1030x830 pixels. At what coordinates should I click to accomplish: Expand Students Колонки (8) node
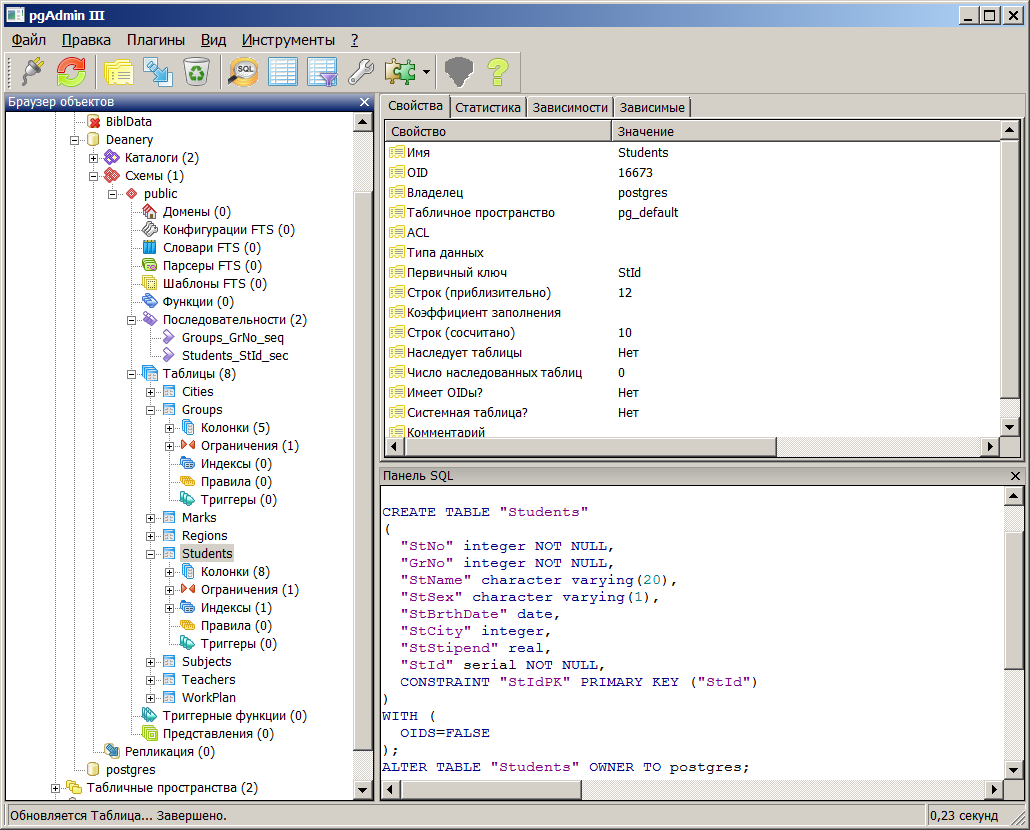pos(169,572)
